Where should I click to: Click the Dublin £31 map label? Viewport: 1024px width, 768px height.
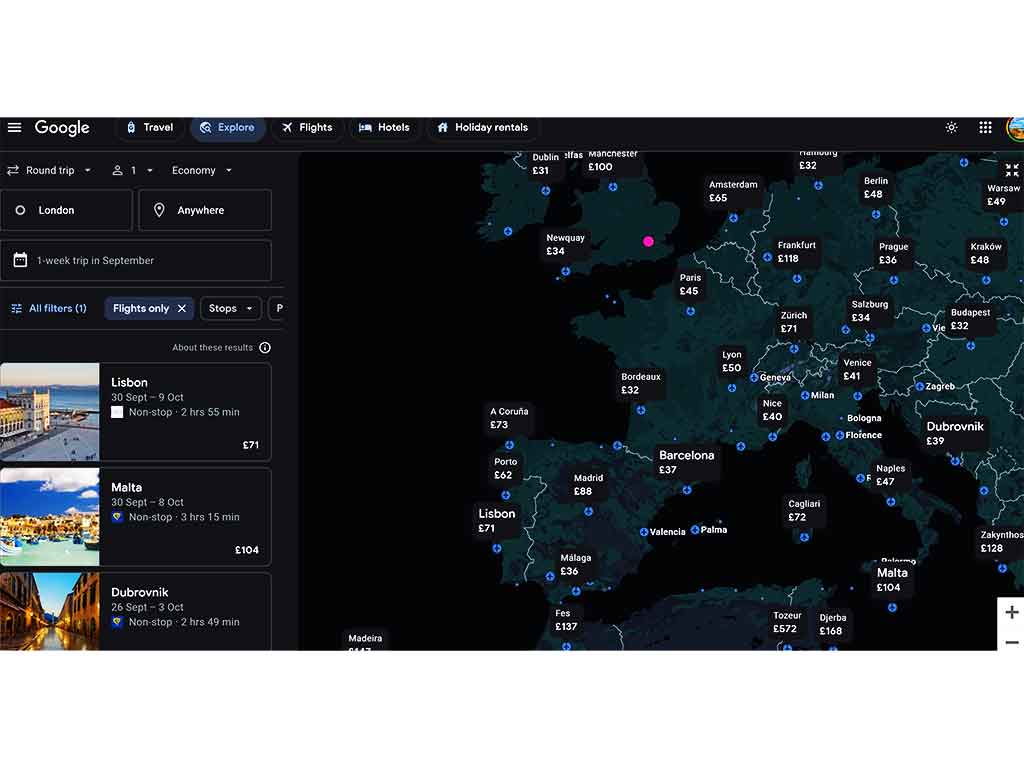coord(545,164)
